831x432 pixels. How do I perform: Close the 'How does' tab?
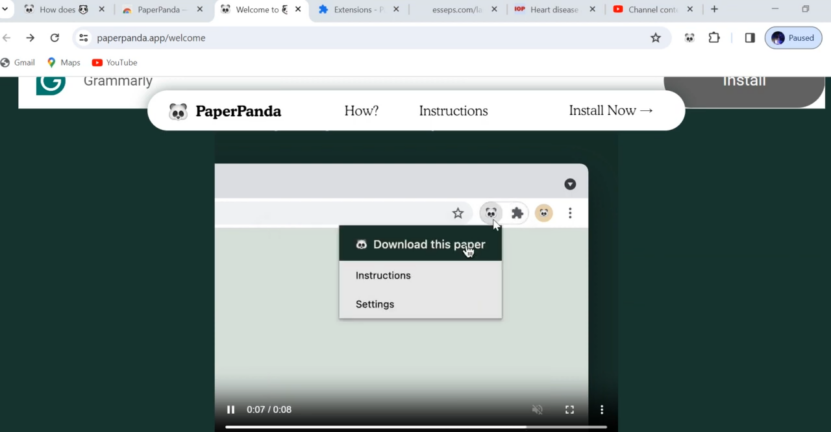click(x=101, y=10)
